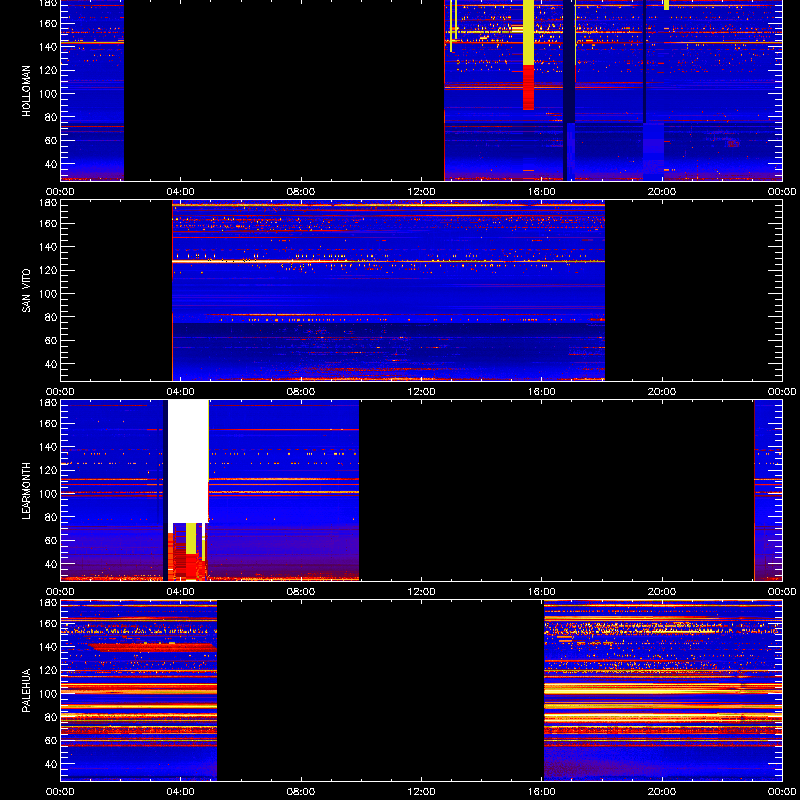Choose 04:00 tick label under Learmonth panel
Viewport: 800px width, 800px height.
tap(181, 592)
